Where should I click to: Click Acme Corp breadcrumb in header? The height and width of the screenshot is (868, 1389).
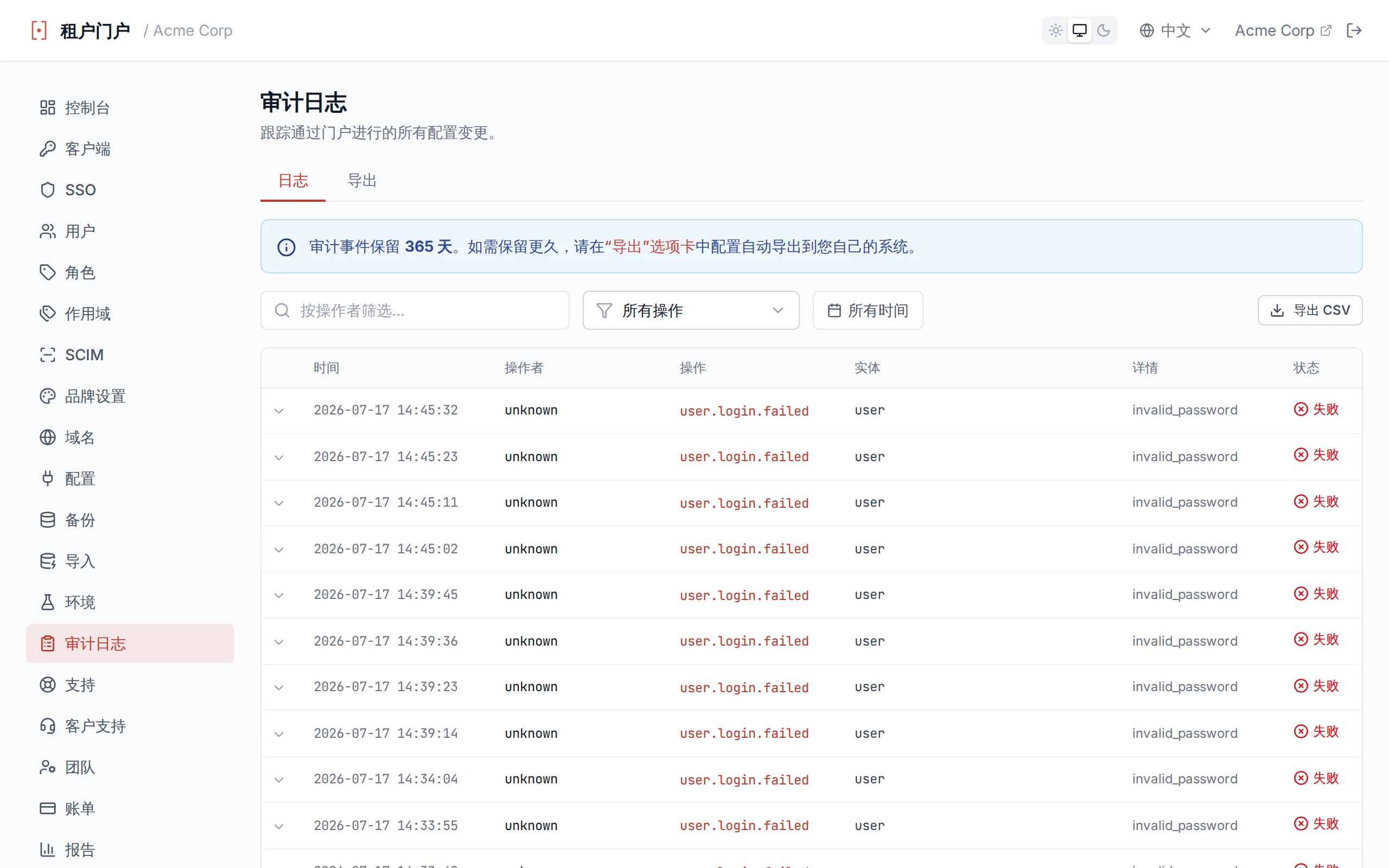(x=193, y=30)
